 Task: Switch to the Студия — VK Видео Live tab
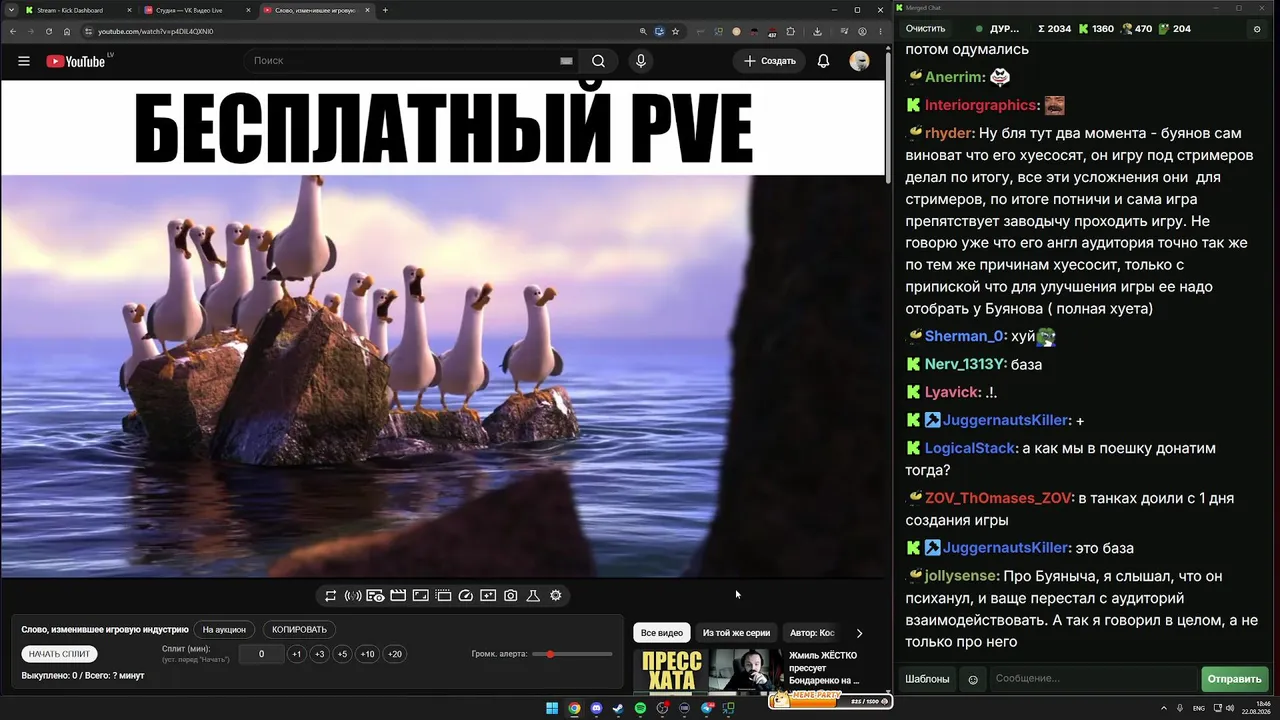196,10
